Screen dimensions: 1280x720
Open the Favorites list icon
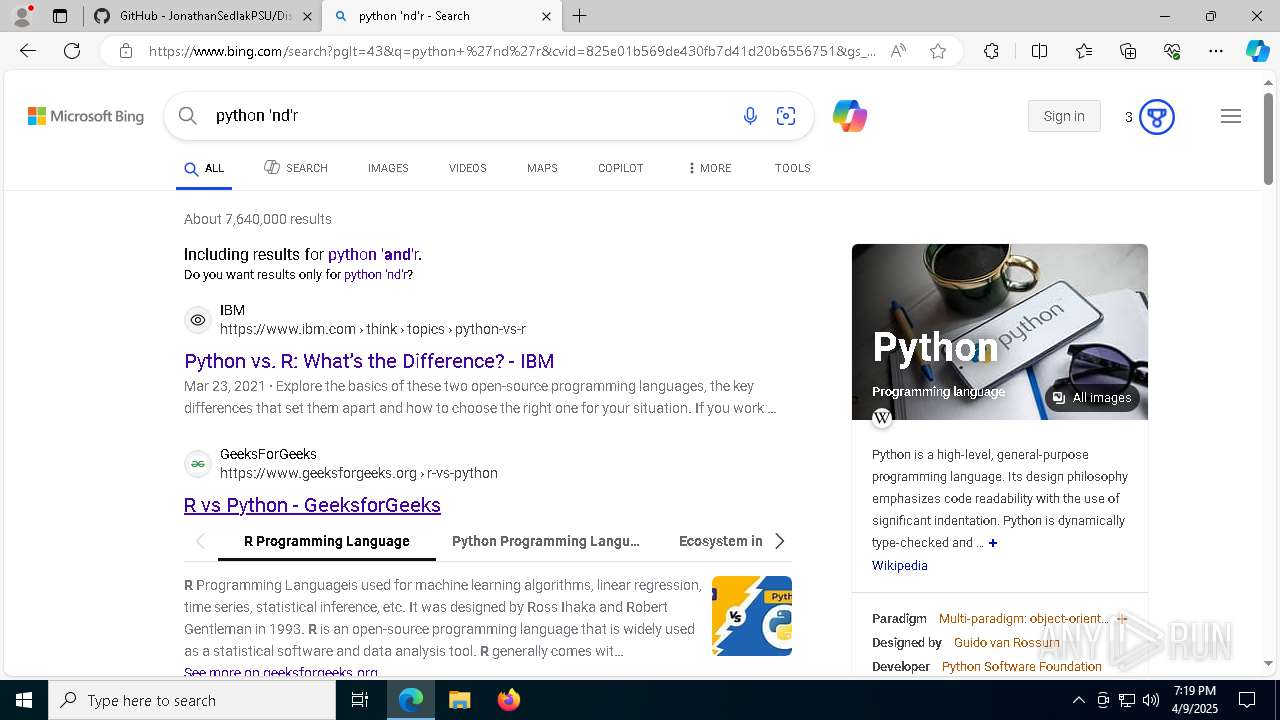(1084, 51)
